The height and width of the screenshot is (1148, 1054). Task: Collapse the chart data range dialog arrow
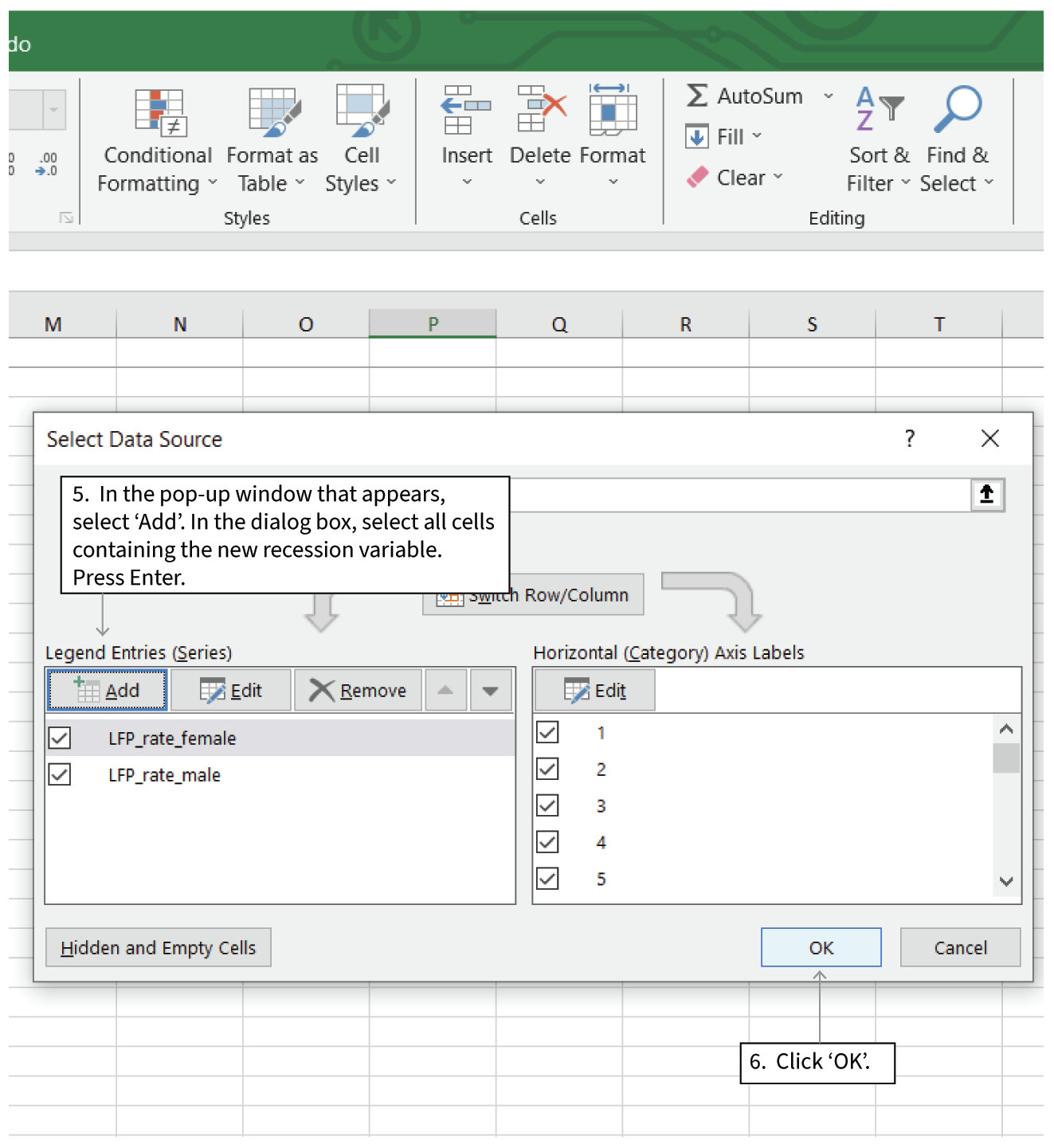pos(986,495)
